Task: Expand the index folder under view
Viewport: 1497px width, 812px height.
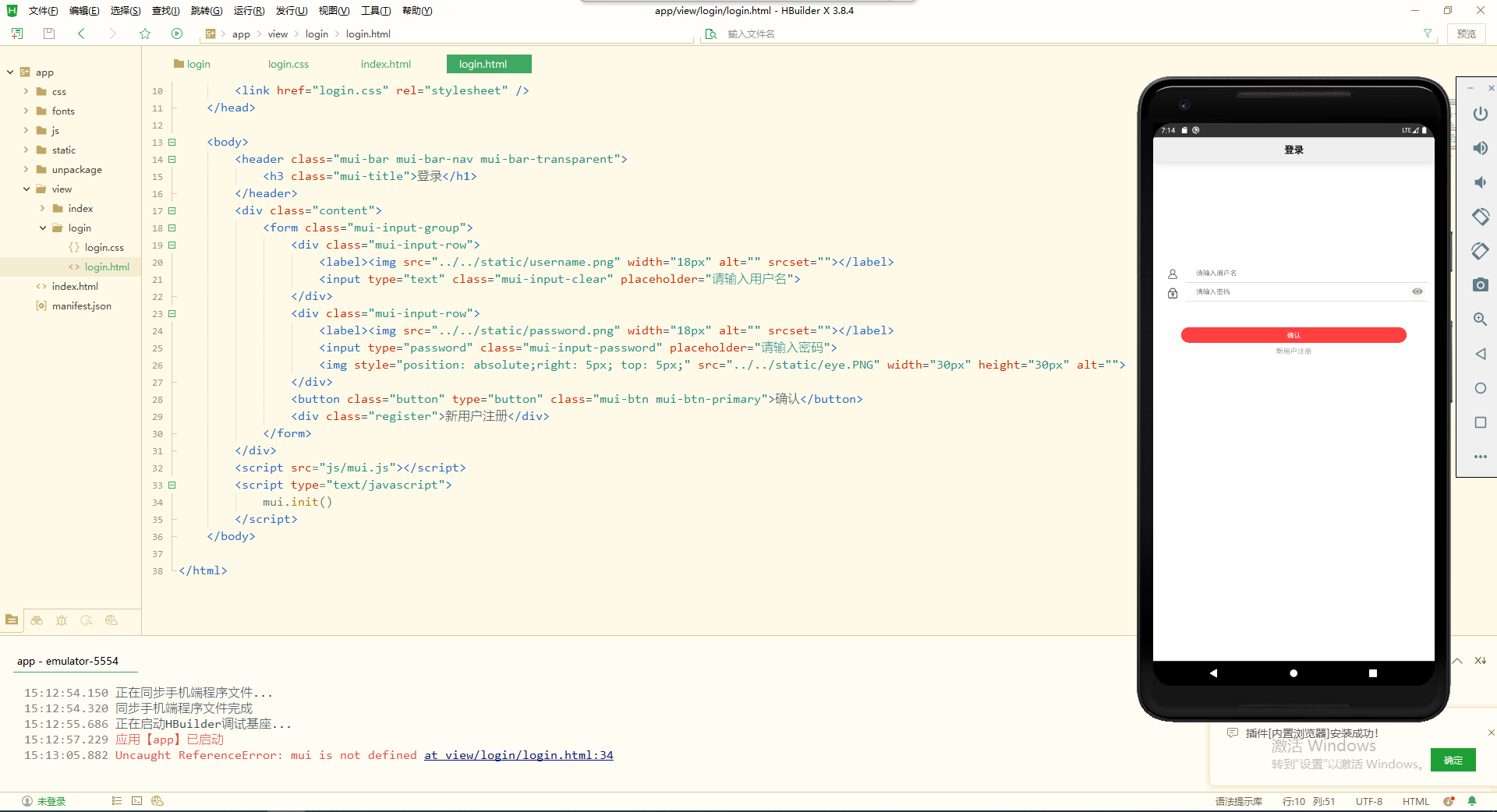Action: [43, 208]
